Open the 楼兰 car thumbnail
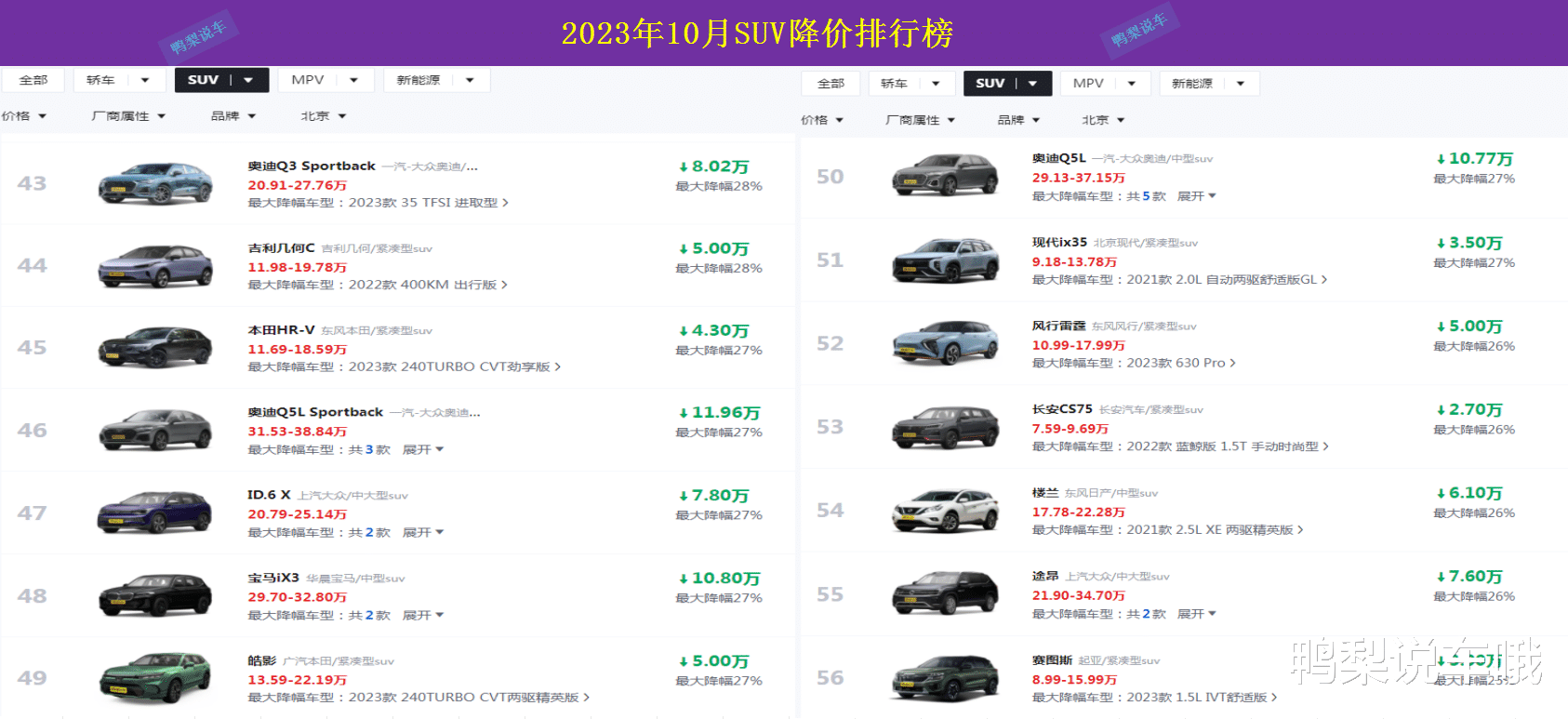 (x=946, y=511)
